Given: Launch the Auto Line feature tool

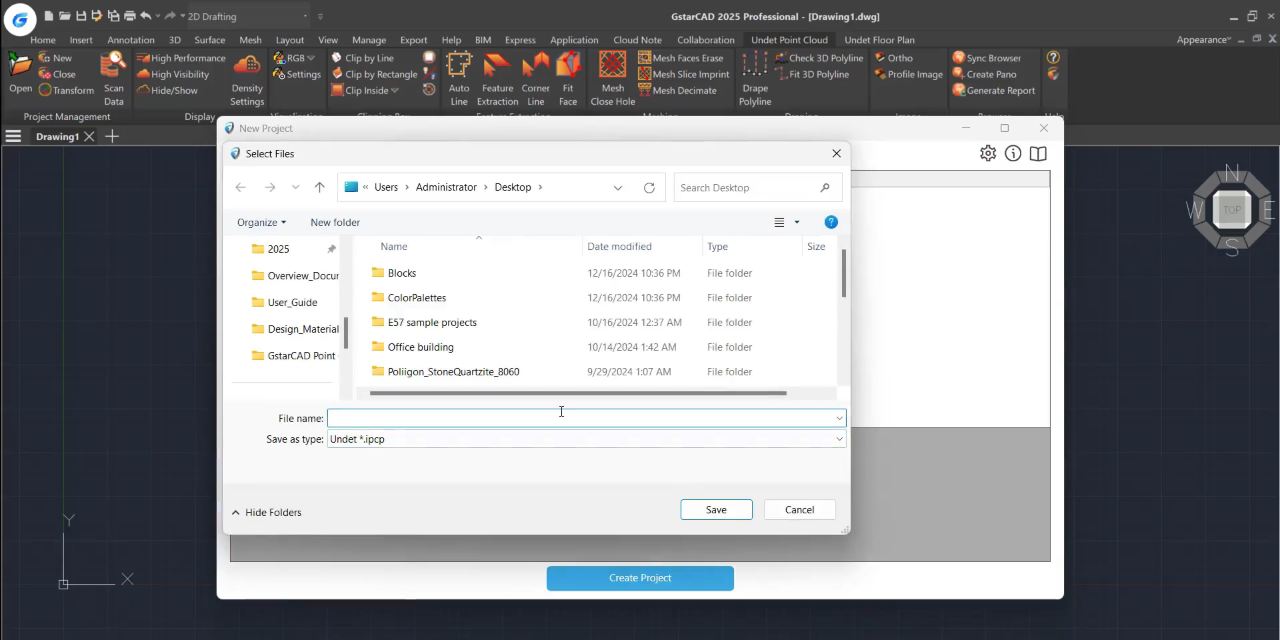Looking at the screenshot, I should coord(459,79).
